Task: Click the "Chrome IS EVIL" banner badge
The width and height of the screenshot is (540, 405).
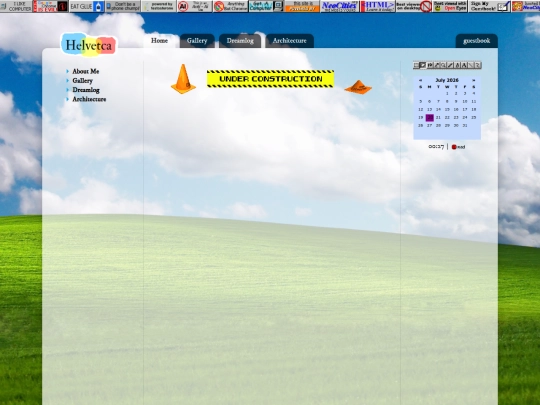Action: coord(51,6)
